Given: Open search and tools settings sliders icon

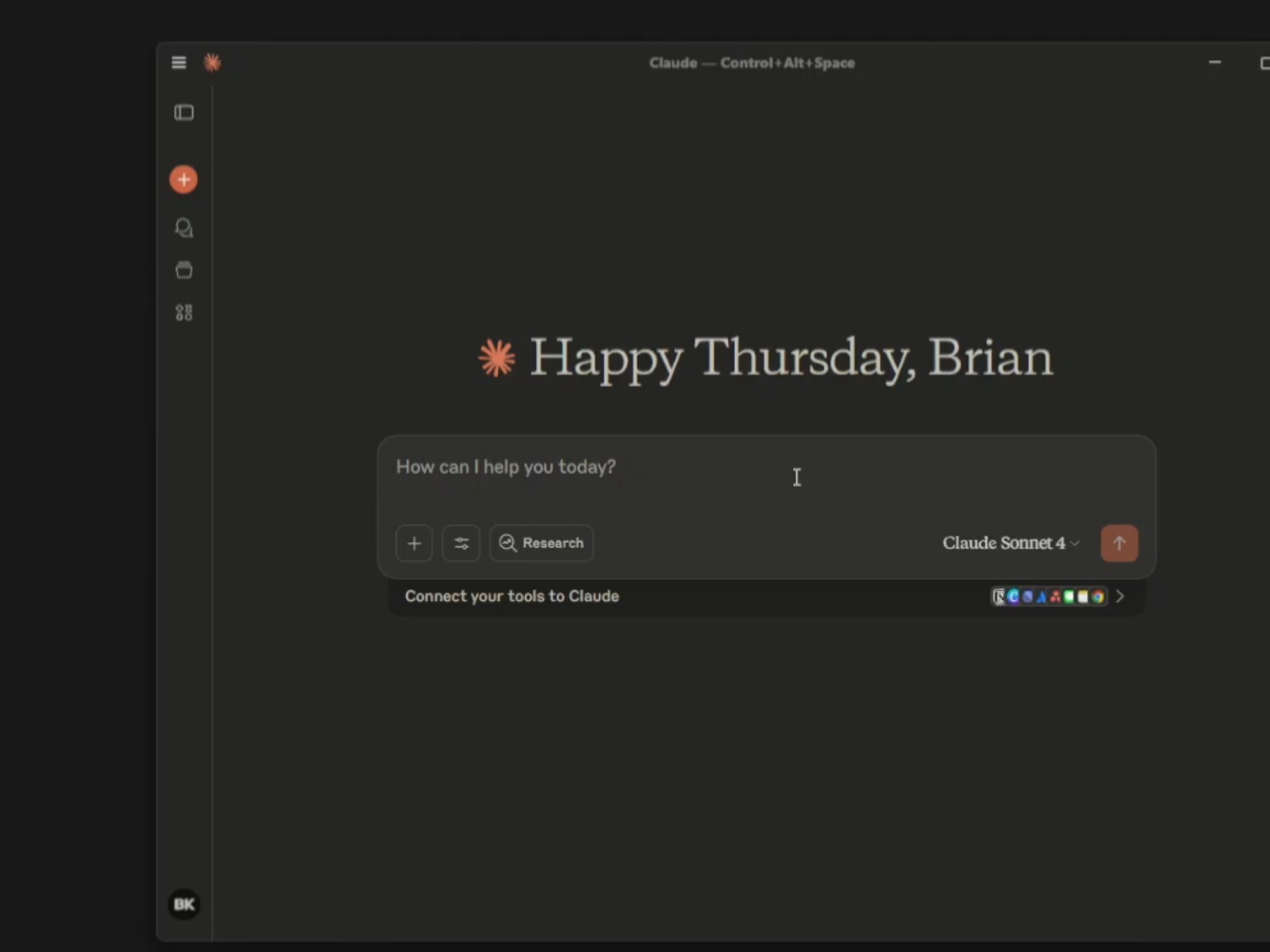Looking at the screenshot, I should point(461,543).
